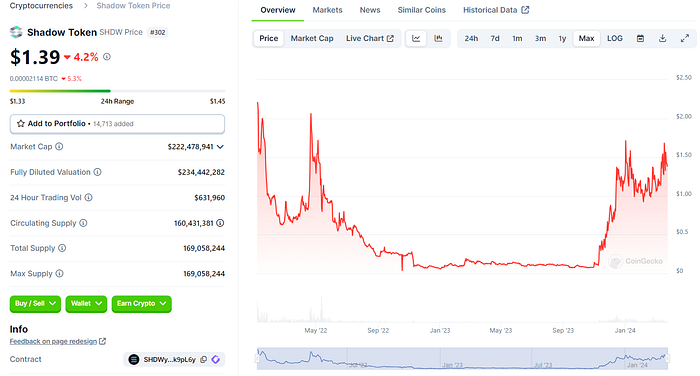The width and height of the screenshot is (700, 376).
Task: Open Live Chart link
Action: coord(370,38)
